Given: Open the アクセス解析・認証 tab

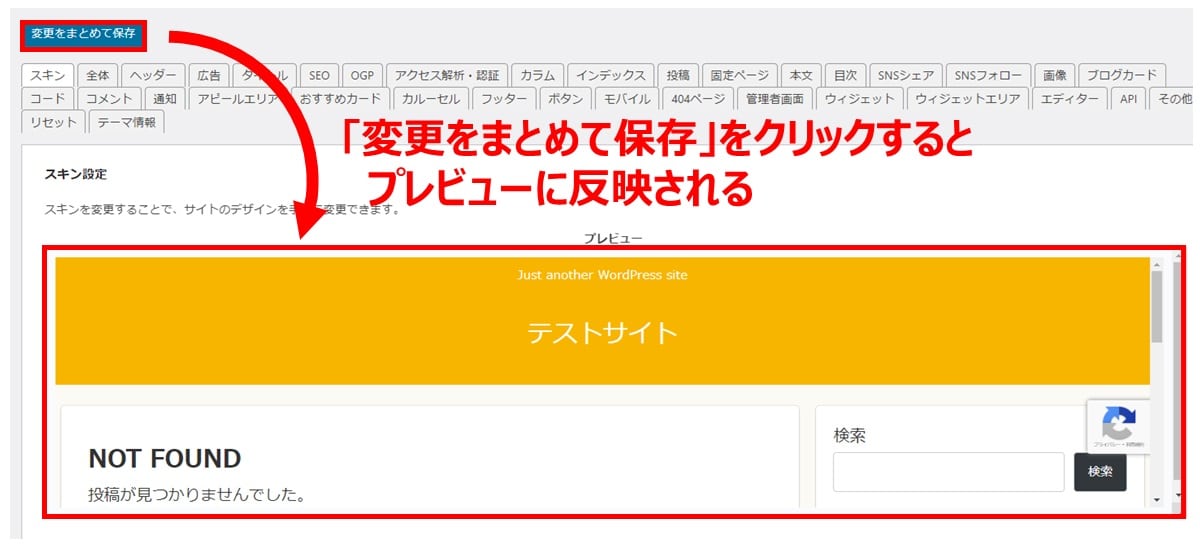Looking at the screenshot, I should point(447,75).
